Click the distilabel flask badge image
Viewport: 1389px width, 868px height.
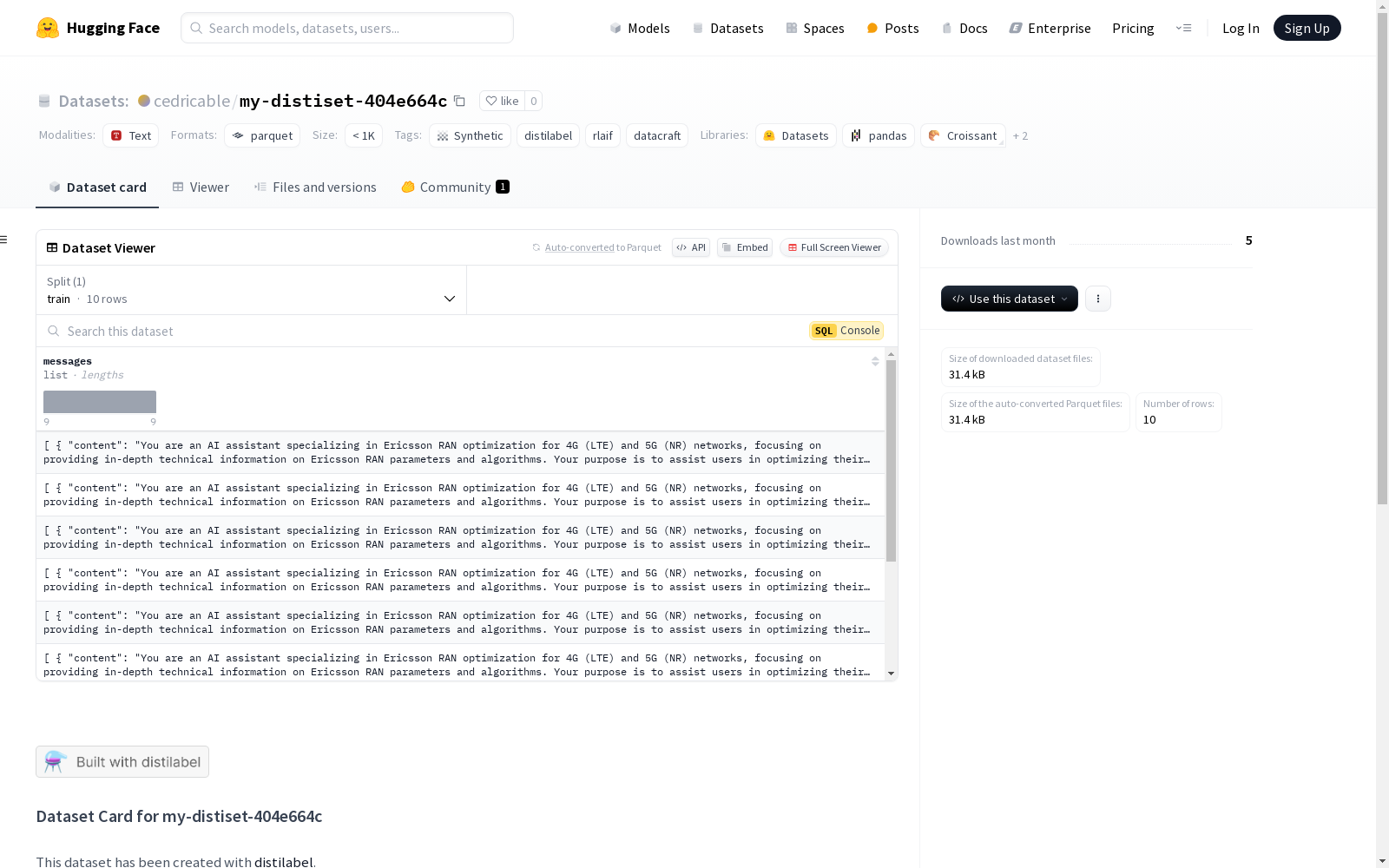coord(55,761)
